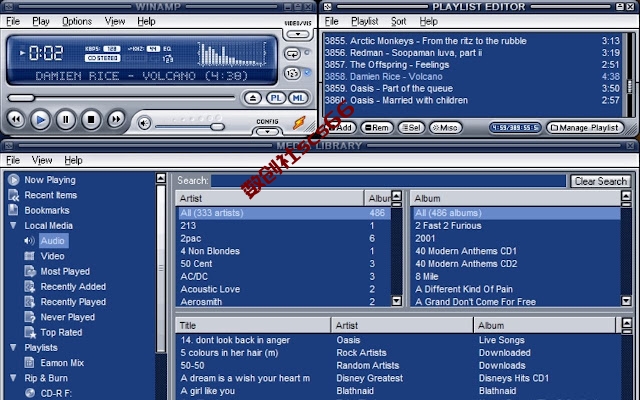Click the Winamp time display 0:02
This screenshot has width=640, height=400.
click(x=46, y=53)
